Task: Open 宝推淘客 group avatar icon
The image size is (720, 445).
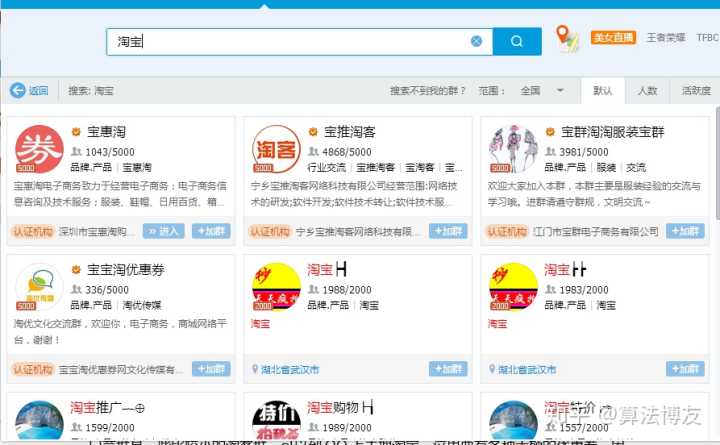Action: [276, 150]
